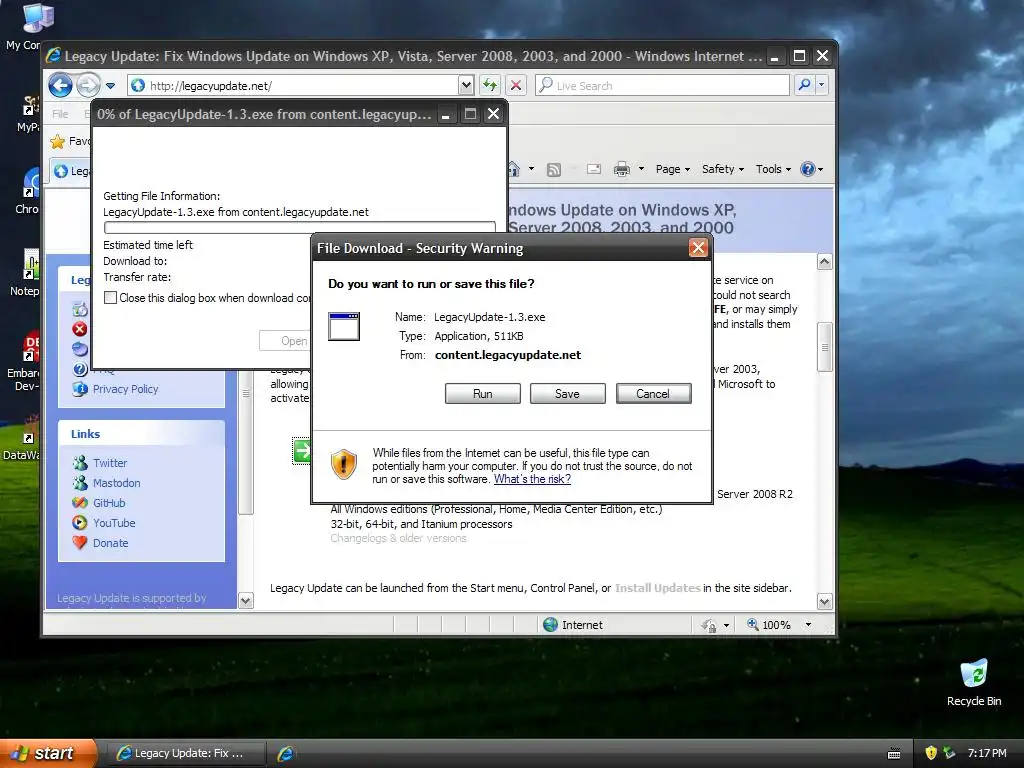Click the Home icon in command bar
The width and height of the screenshot is (1024, 768).
[x=514, y=169]
